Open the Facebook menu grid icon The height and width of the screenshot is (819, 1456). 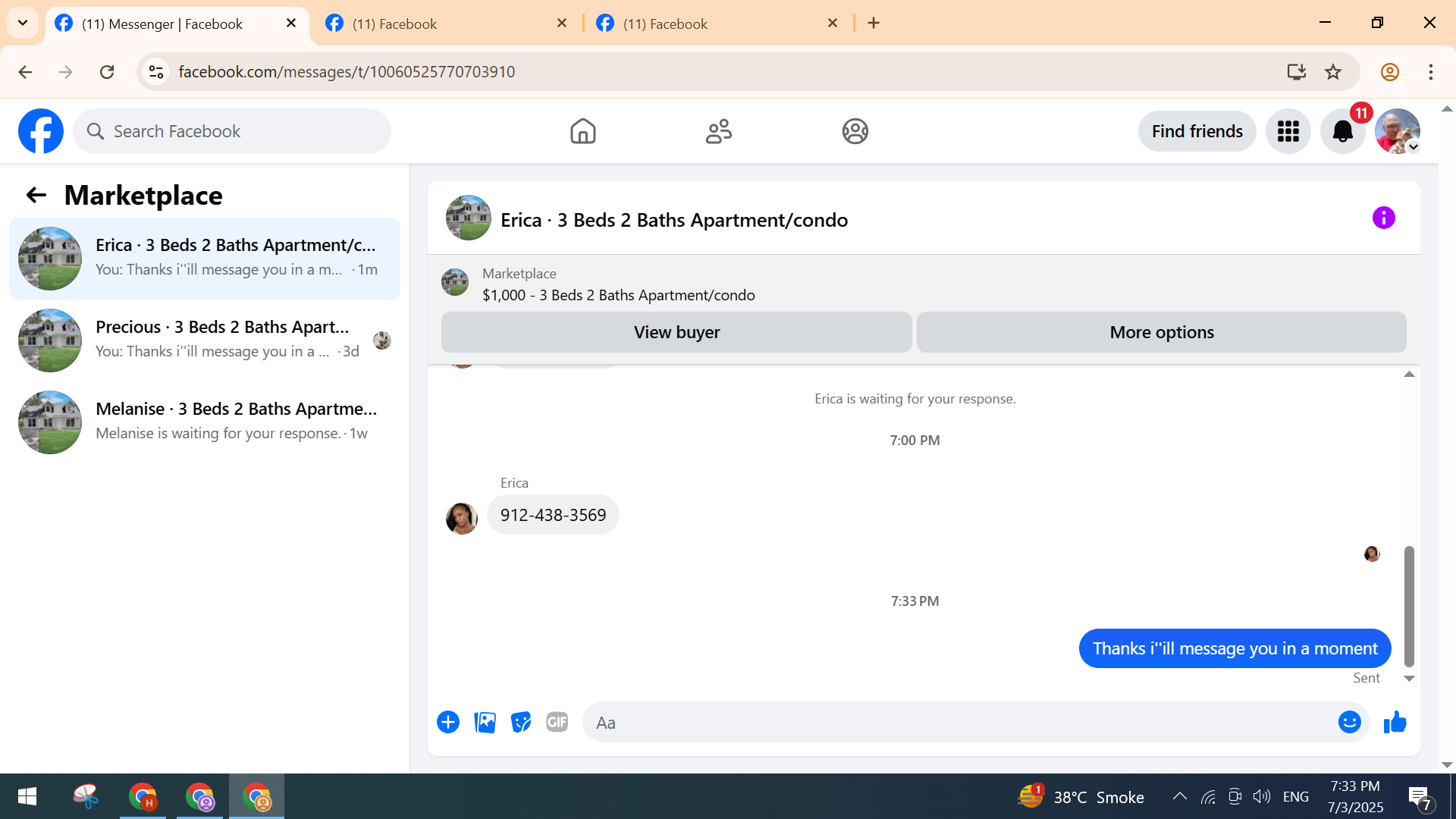[1288, 131]
